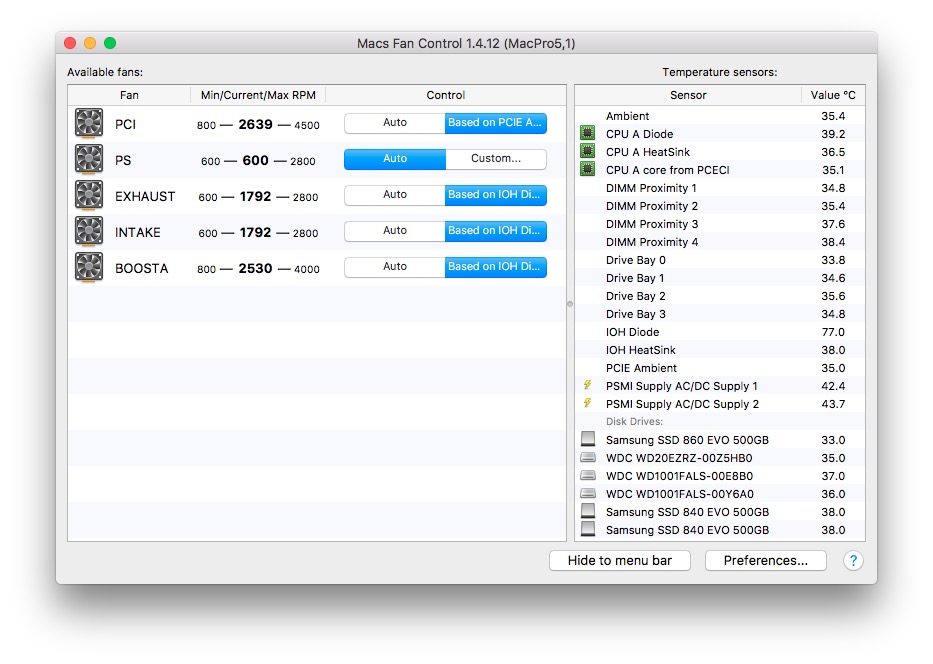
Task: Click the CPU A Diode chip icon
Action: [x=587, y=133]
